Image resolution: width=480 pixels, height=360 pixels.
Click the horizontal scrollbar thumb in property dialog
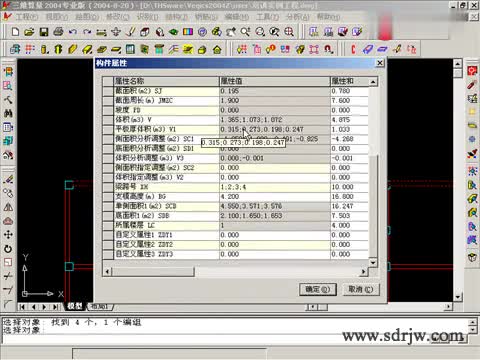pyautogui.click(x=153, y=272)
